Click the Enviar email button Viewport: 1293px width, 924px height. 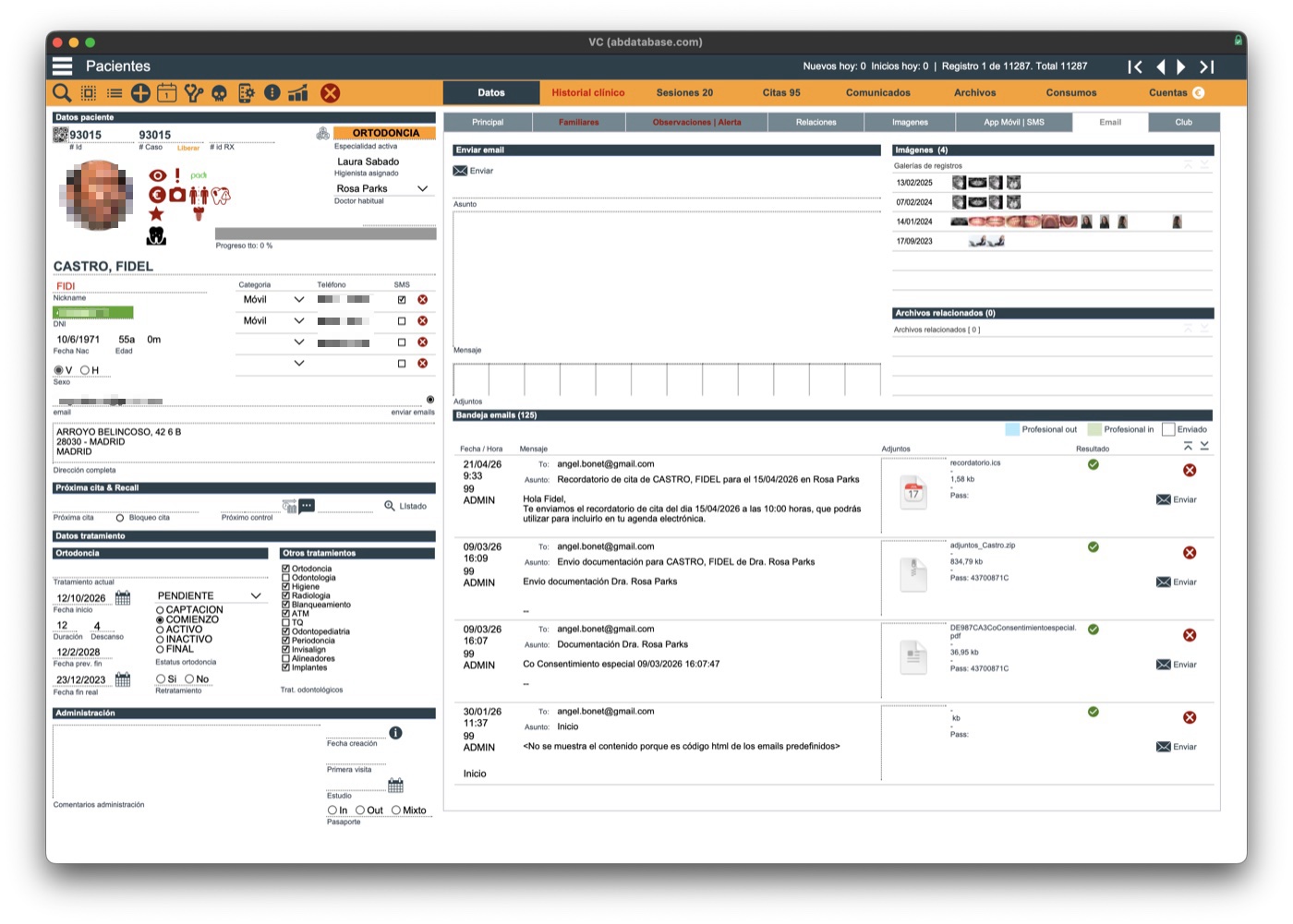[x=473, y=171]
